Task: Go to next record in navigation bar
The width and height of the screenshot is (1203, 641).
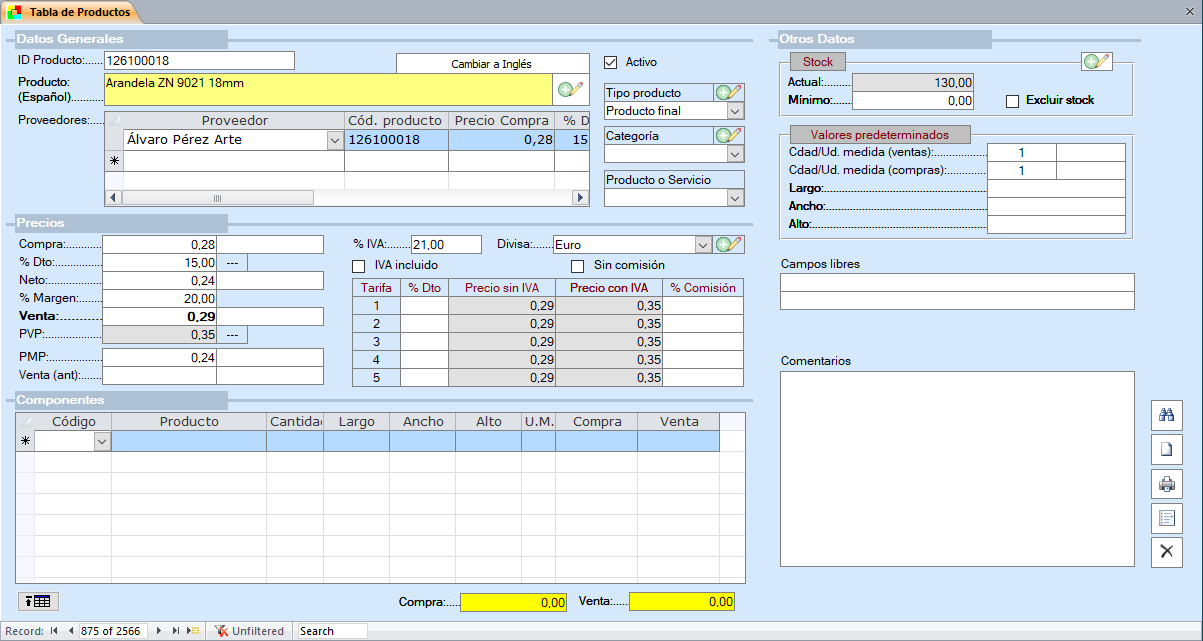Action: pyautogui.click(x=159, y=631)
